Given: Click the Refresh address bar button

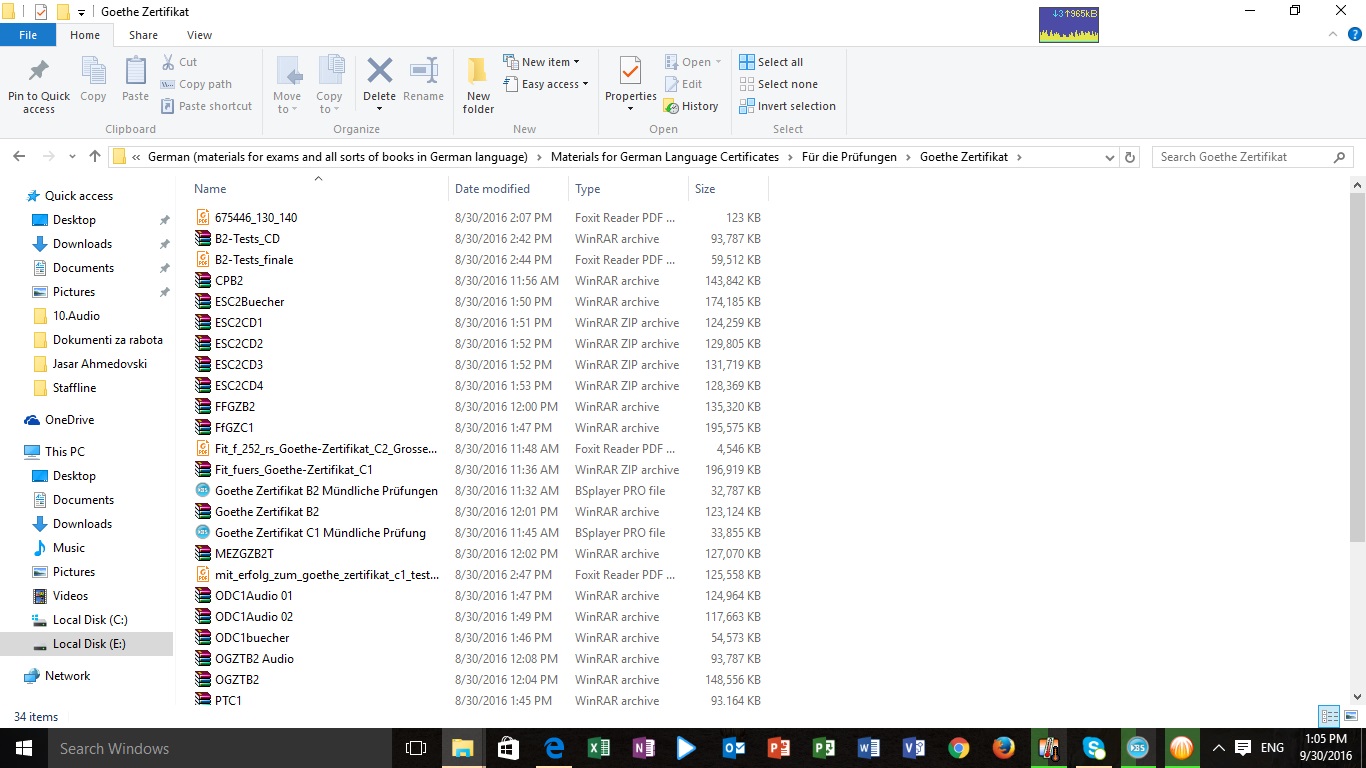Looking at the screenshot, I should [x=1131, y=157].
